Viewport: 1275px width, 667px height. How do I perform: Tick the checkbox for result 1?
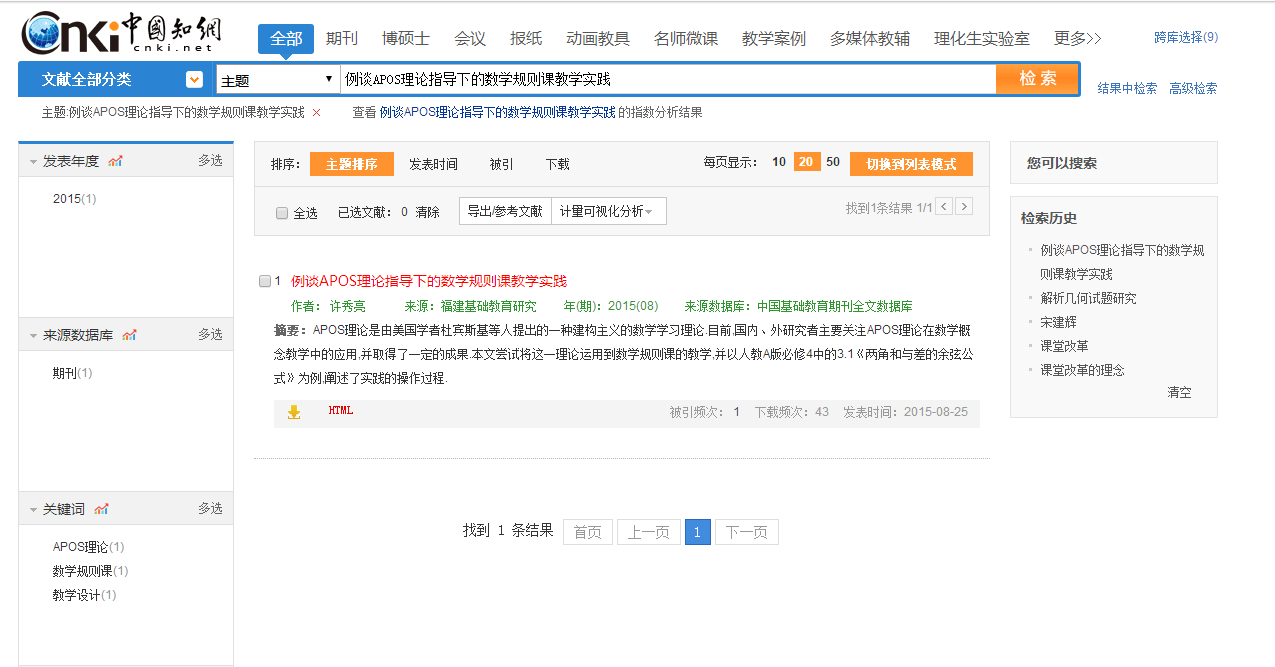point(264,281)
